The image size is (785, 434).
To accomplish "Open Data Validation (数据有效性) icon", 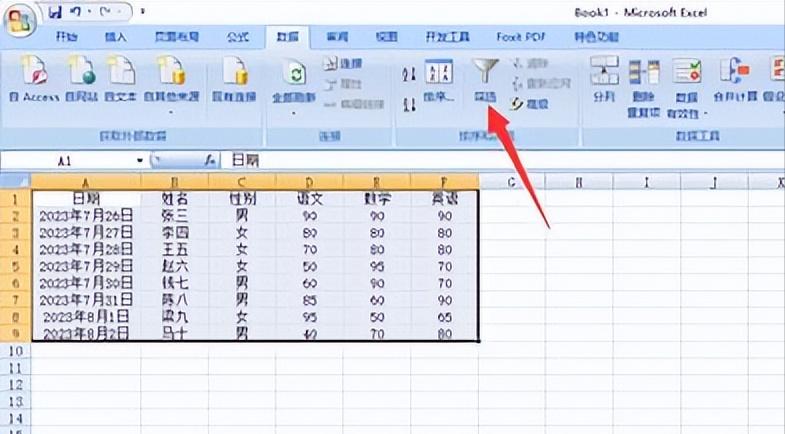I will click(686, 72).
